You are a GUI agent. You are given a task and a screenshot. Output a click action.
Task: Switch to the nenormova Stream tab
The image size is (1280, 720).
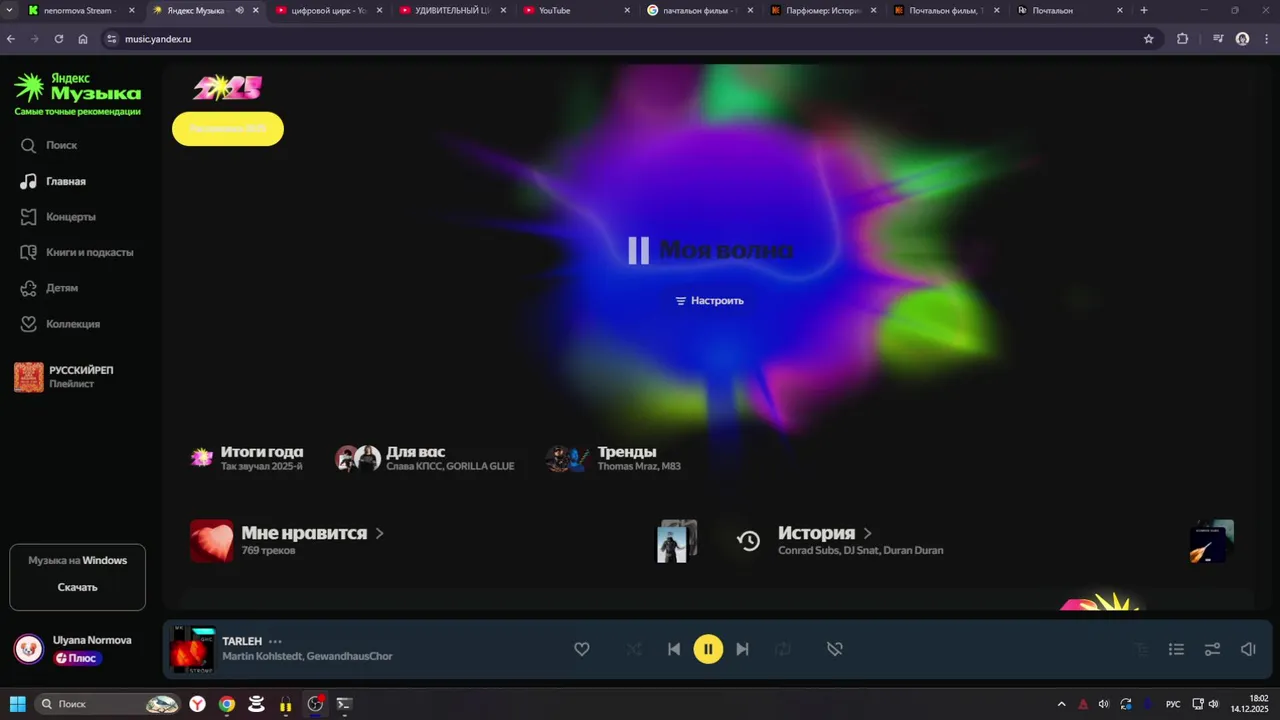[81, 10]
